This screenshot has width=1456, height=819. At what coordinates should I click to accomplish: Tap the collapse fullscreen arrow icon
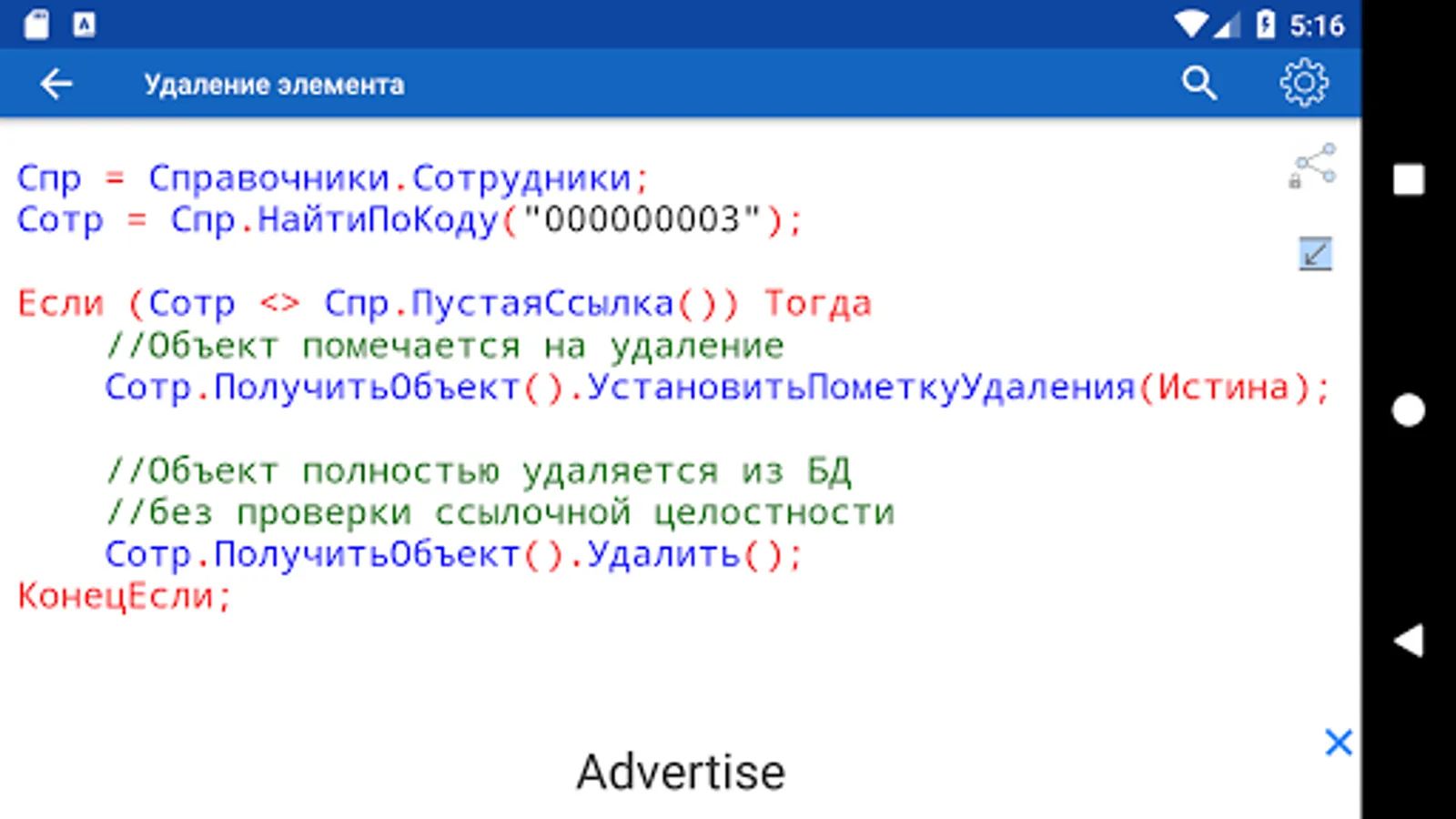[x=1315, y=254]
